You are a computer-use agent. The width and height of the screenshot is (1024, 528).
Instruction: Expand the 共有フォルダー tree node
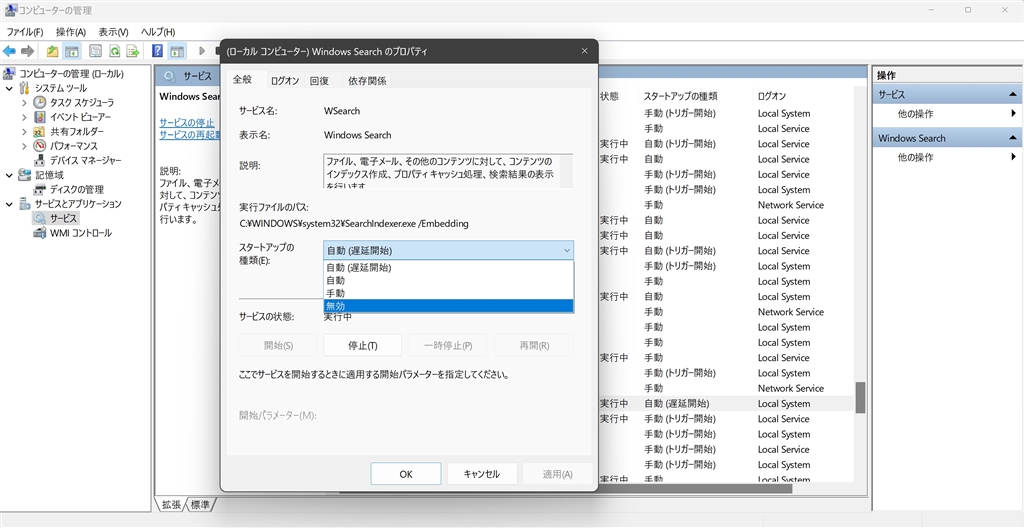(24, 131)
